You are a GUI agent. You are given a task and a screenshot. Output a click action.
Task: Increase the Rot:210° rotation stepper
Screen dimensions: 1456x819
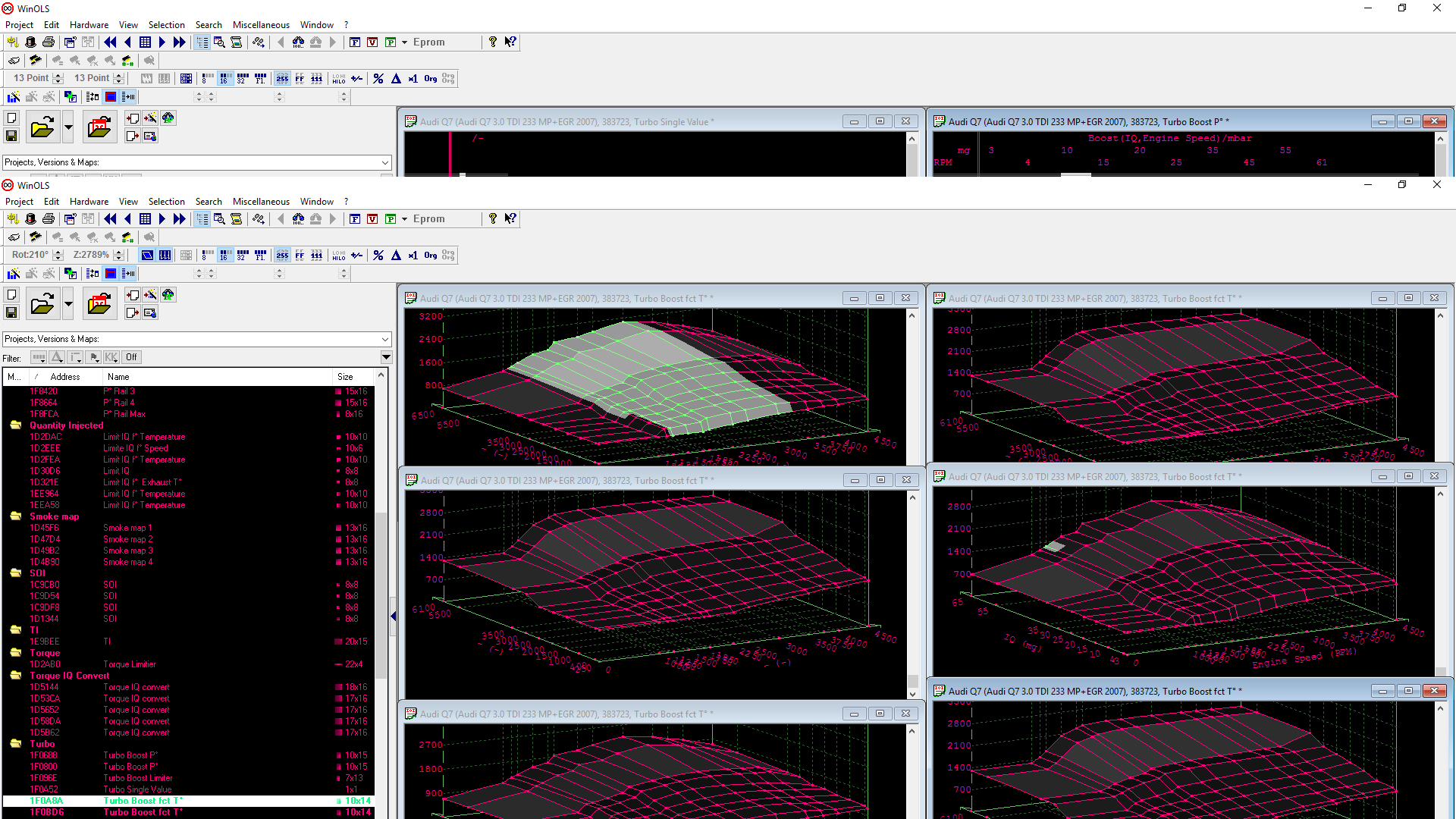(x=58, y=252)
